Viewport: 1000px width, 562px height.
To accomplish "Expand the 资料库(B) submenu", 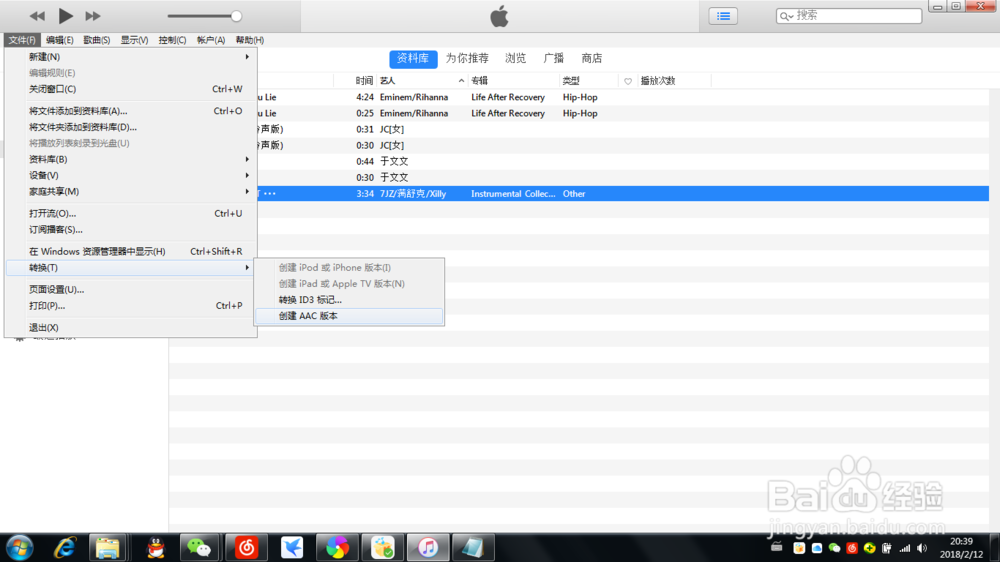I will coord(131,159).
